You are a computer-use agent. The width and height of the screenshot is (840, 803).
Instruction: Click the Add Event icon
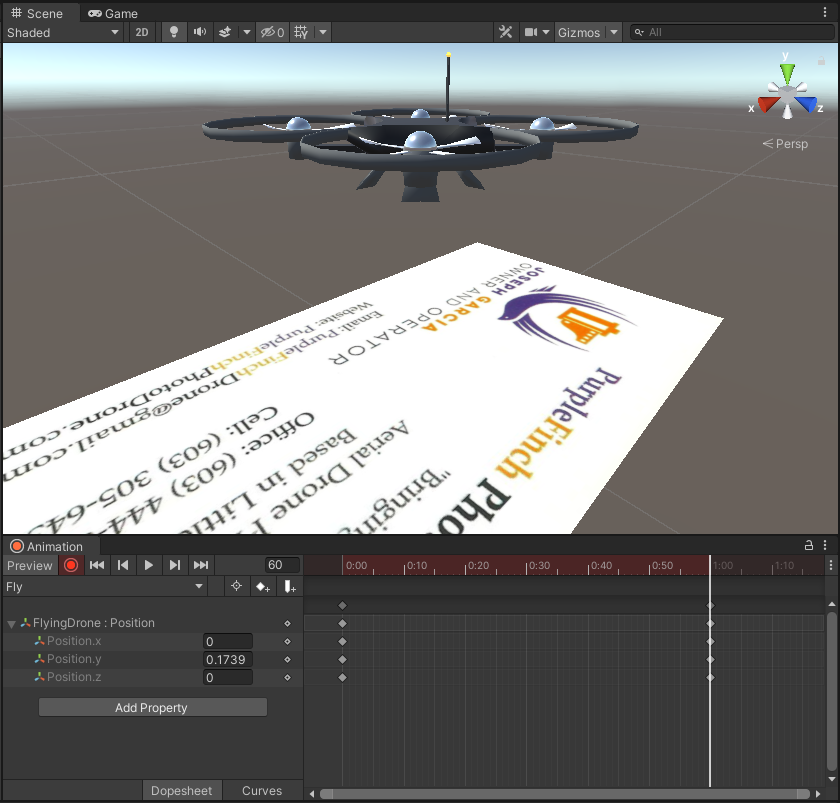pos(289,587)
